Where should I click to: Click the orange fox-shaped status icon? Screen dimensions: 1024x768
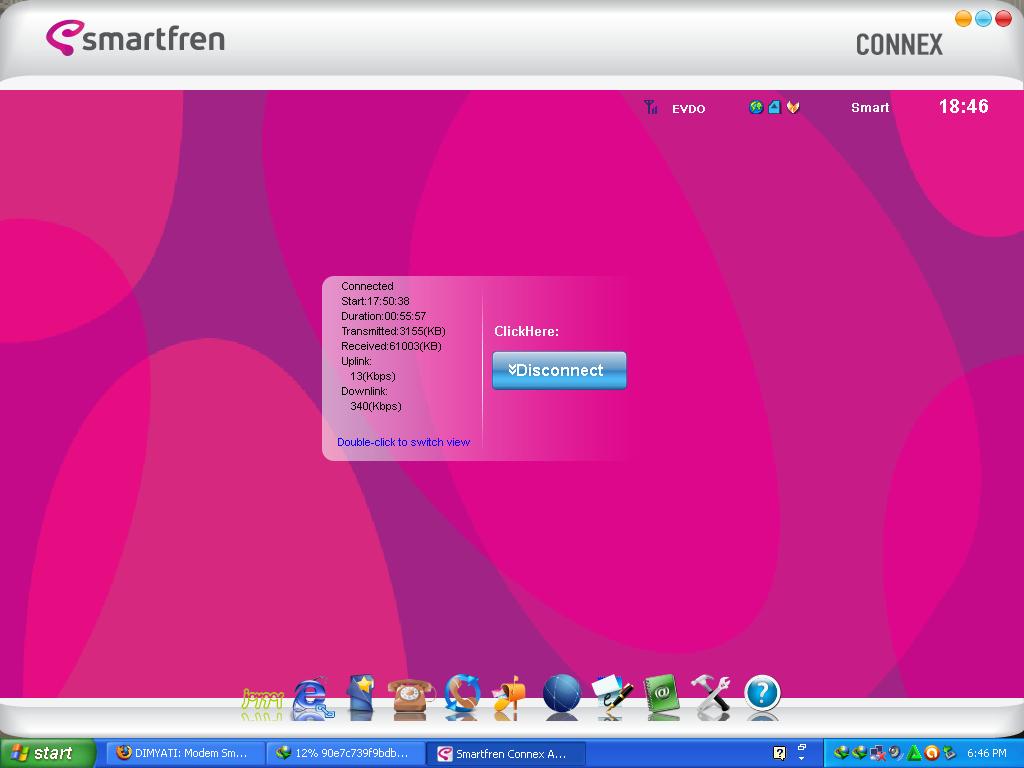click(793, 107)
